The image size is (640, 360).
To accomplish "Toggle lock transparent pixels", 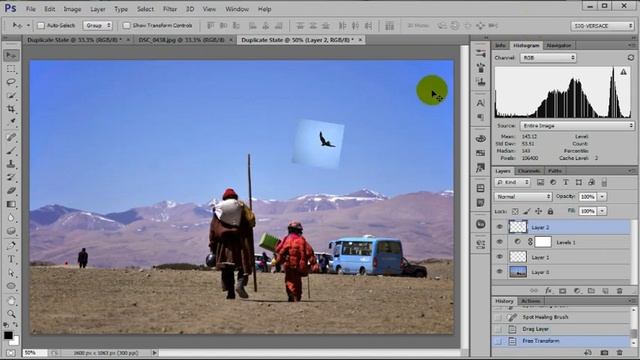I will [515, 211].
